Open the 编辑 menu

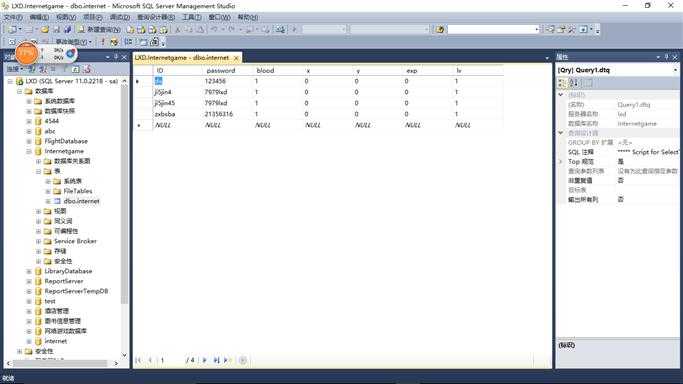39,17
